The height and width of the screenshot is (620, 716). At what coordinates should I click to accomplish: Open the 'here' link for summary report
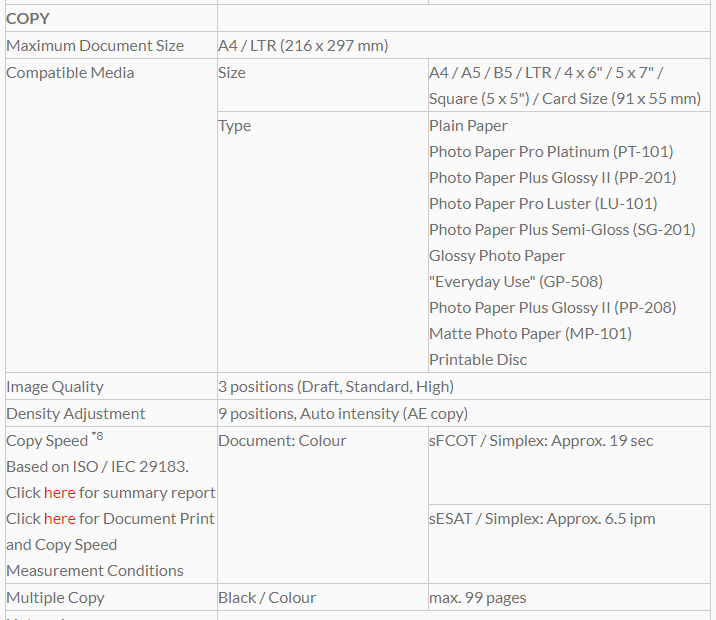tap(59, 492)
